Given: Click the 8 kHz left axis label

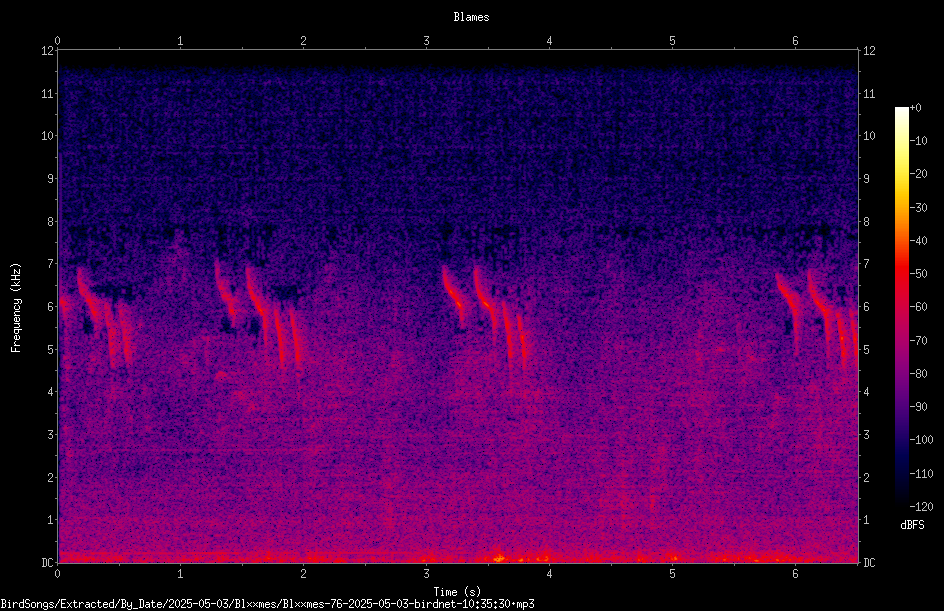Looking at the screenshot, I should (51, 222).
